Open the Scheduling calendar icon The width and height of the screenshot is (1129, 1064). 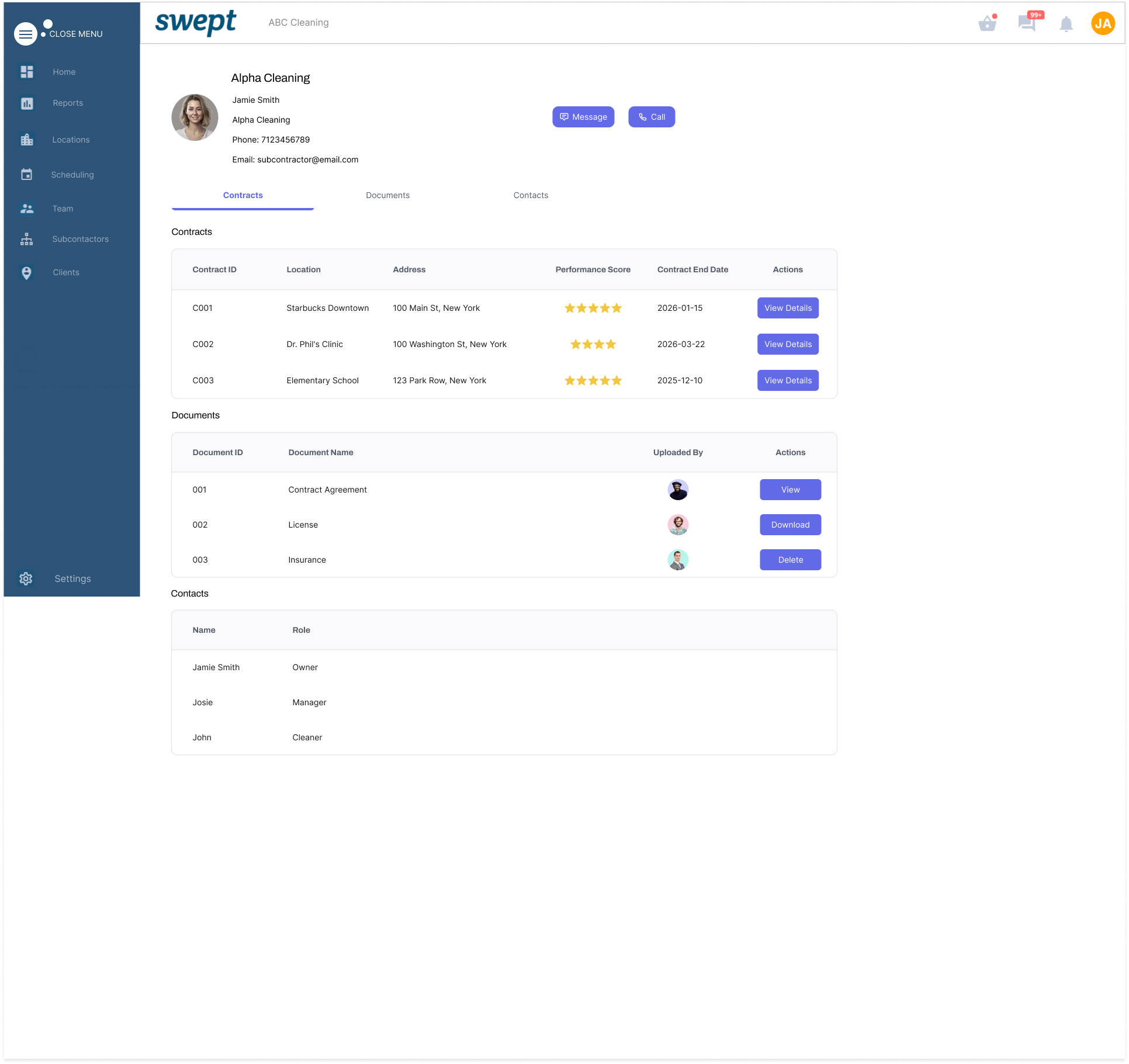click(27, 175)
